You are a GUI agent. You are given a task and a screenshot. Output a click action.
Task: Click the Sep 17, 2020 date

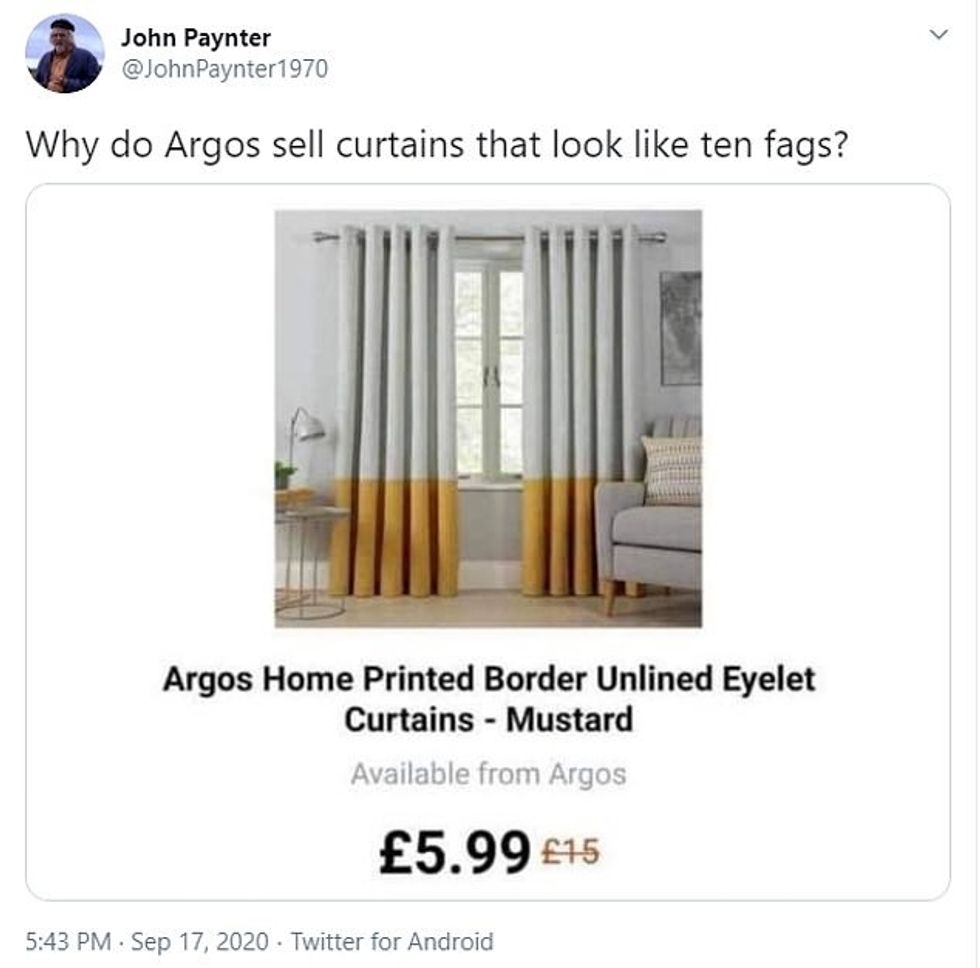(x=199, y=941)
